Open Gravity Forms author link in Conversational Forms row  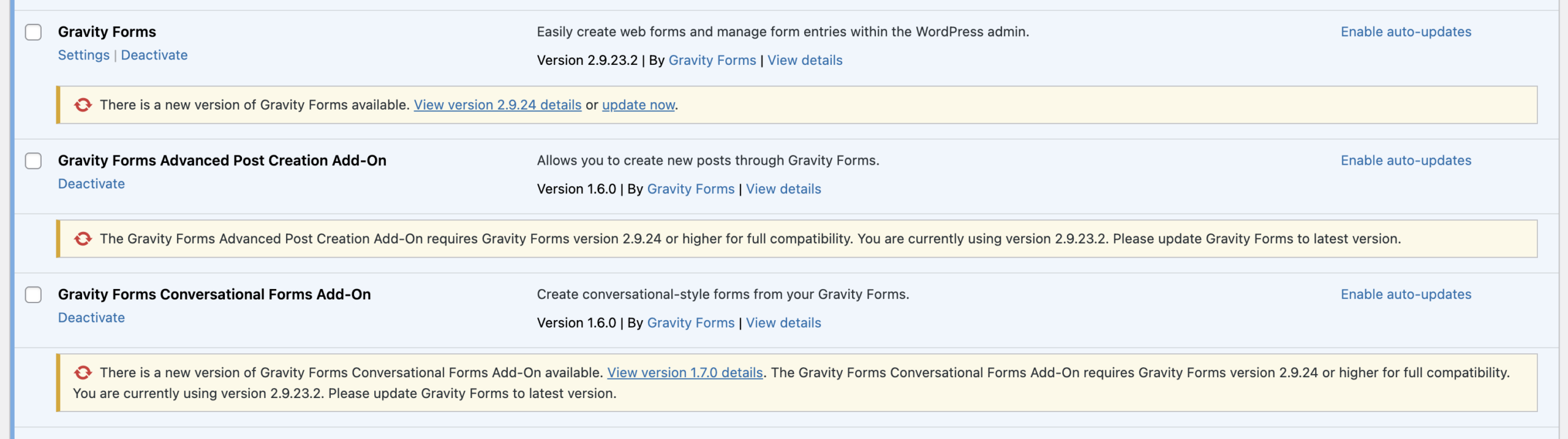(690, 323)
